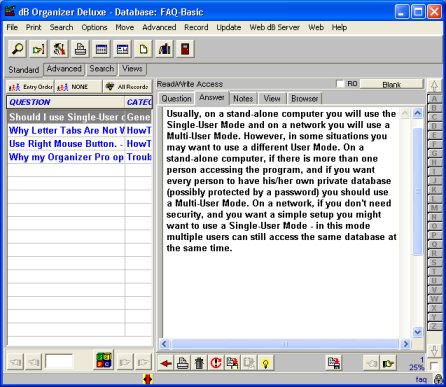The image size is (446, 387).
Task: Click the magnifying glass find icon
Action: click(17, 49)
